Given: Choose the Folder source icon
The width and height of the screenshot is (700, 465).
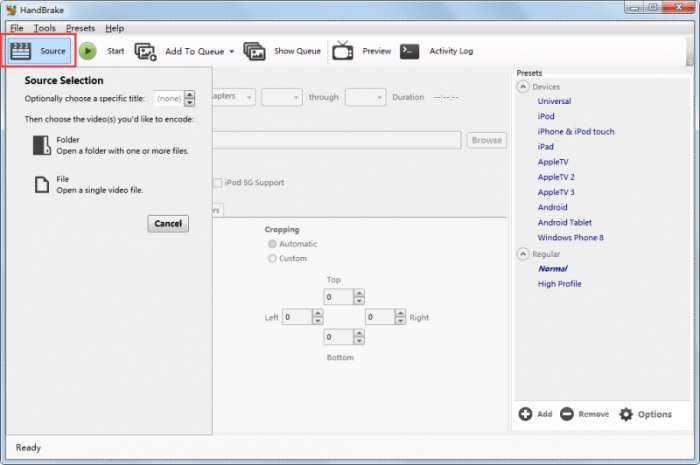Looking at the screenshot, I should tap(42, 145).
